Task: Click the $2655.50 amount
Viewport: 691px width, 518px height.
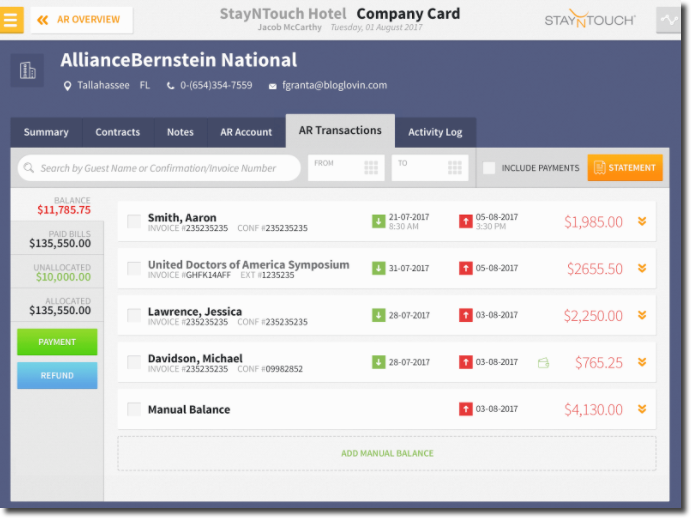Action: 594,269
